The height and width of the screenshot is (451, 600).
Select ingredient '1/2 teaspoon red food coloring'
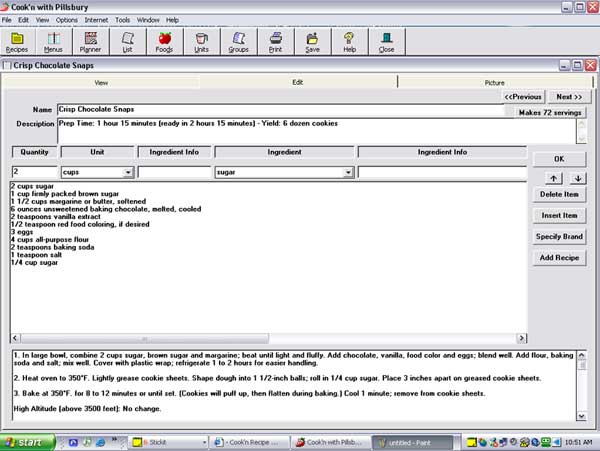pos(80,225)
